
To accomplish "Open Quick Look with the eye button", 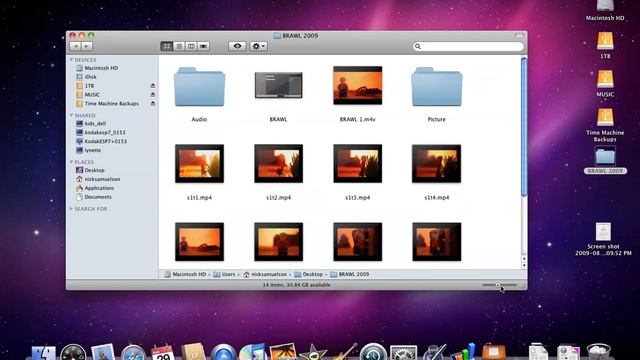I will coord(237,46).
